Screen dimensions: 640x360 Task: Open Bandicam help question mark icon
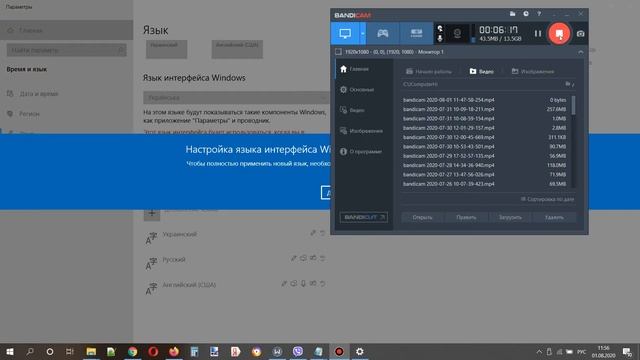point(539,14)
